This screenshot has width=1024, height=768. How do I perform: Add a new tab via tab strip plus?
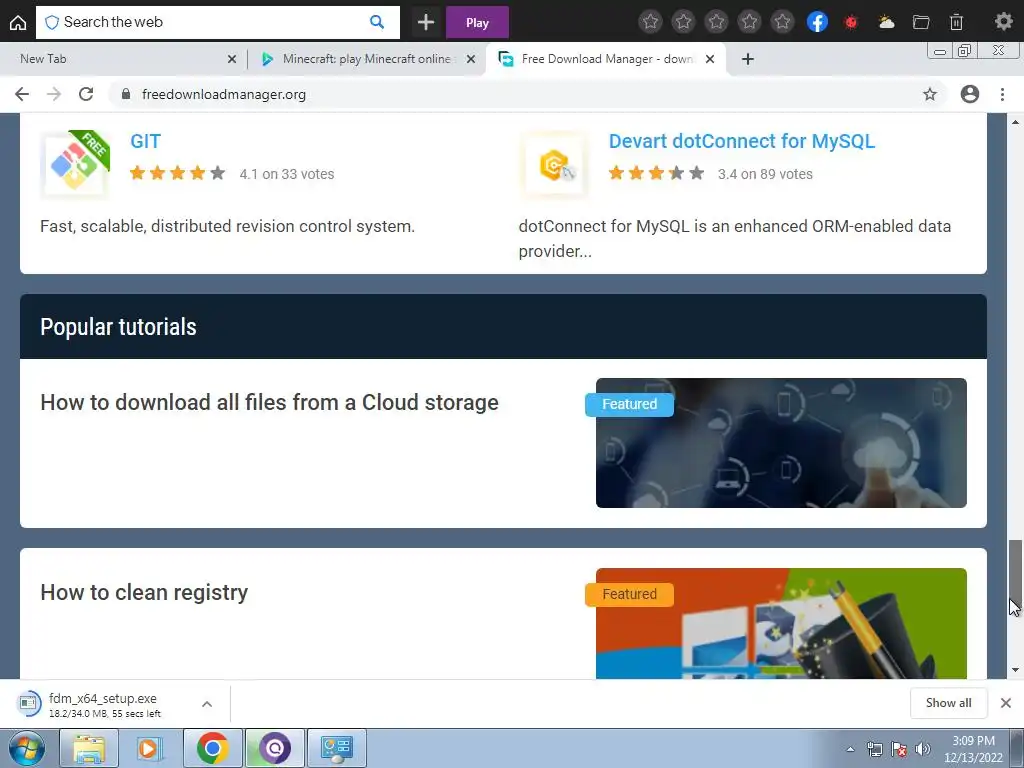click(x=748, y=59)
